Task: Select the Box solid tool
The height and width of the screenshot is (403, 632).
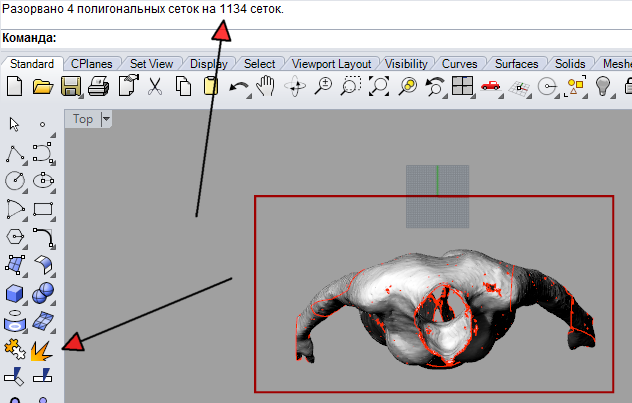Action: (15, 293)
